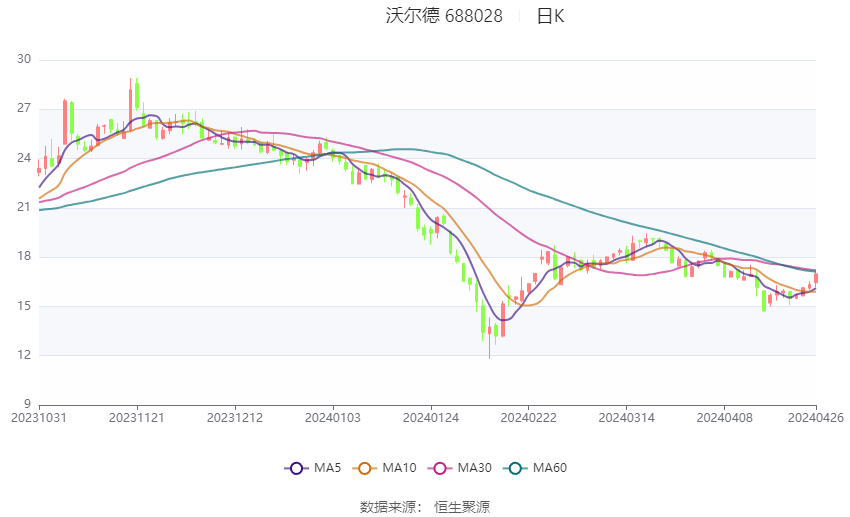
Task: Toggle the MA60 series in the legend
Action: pyautogui.click(x=535, y=468)
